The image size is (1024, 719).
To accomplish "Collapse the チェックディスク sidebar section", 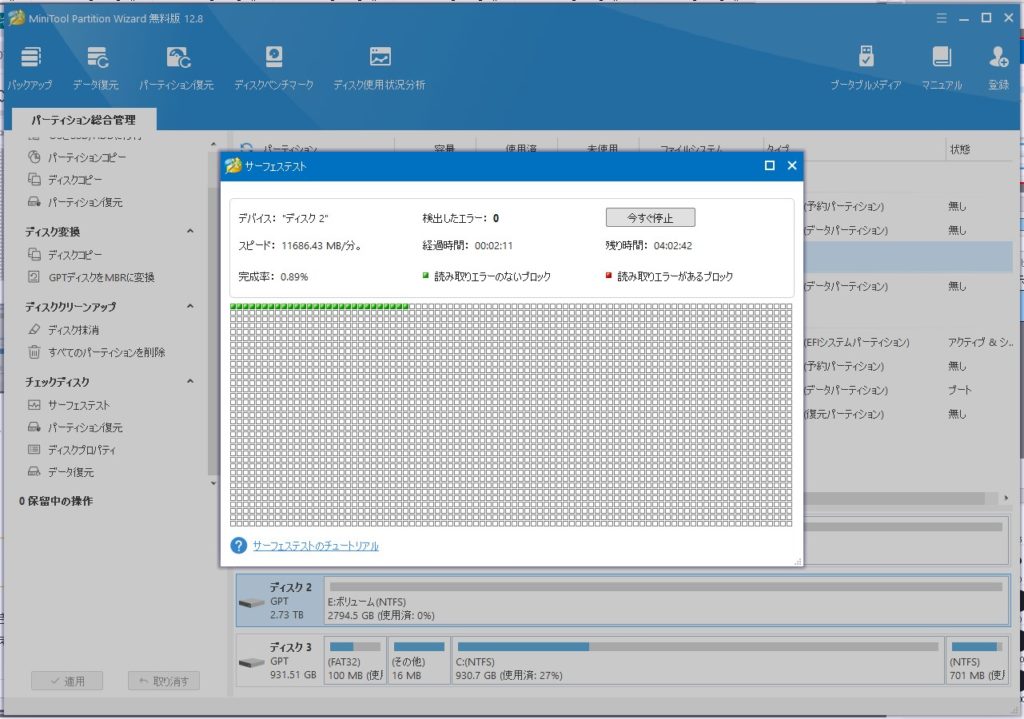I will (x=190, y=382).
